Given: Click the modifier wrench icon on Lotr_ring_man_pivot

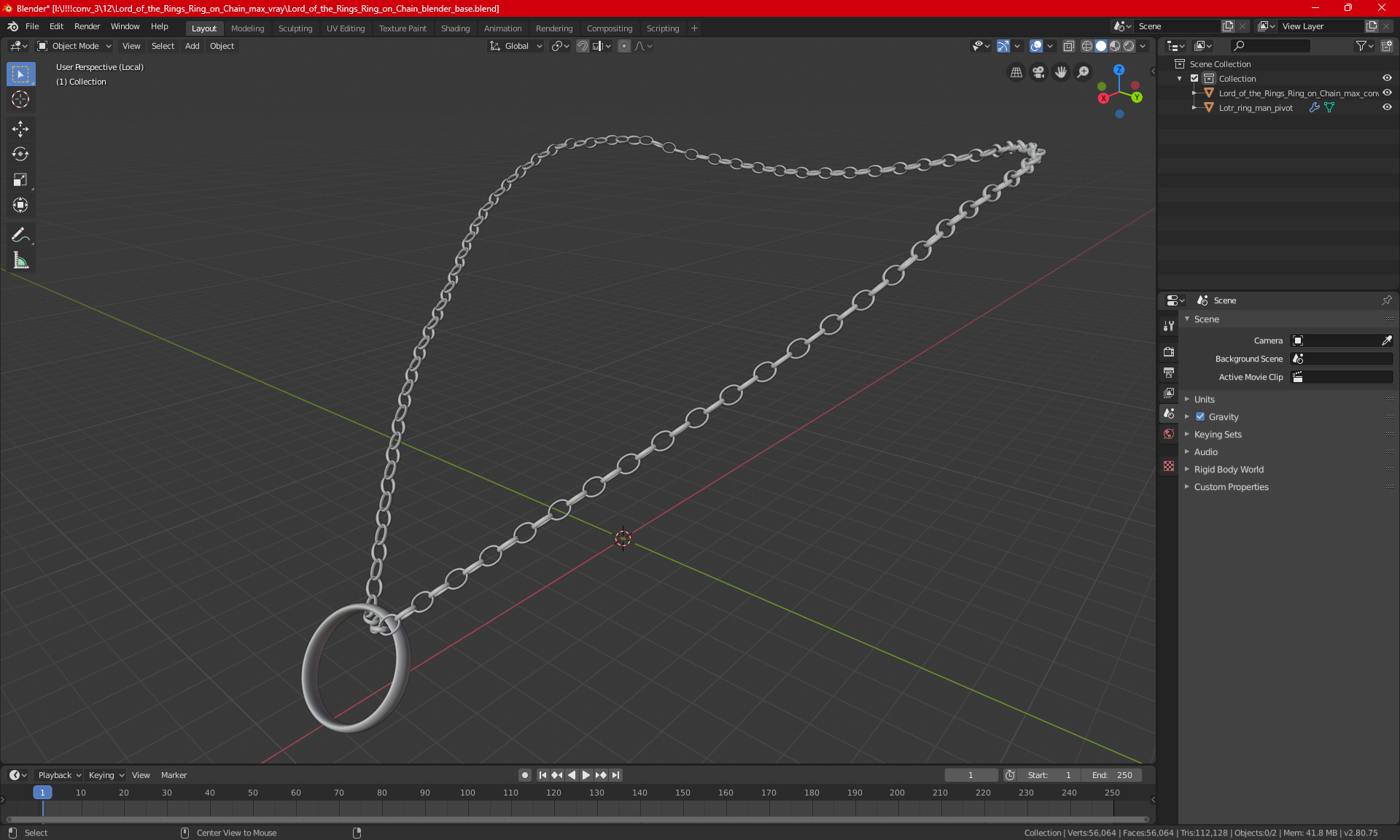Looking at the screenshot, I should coord(1314,108).
